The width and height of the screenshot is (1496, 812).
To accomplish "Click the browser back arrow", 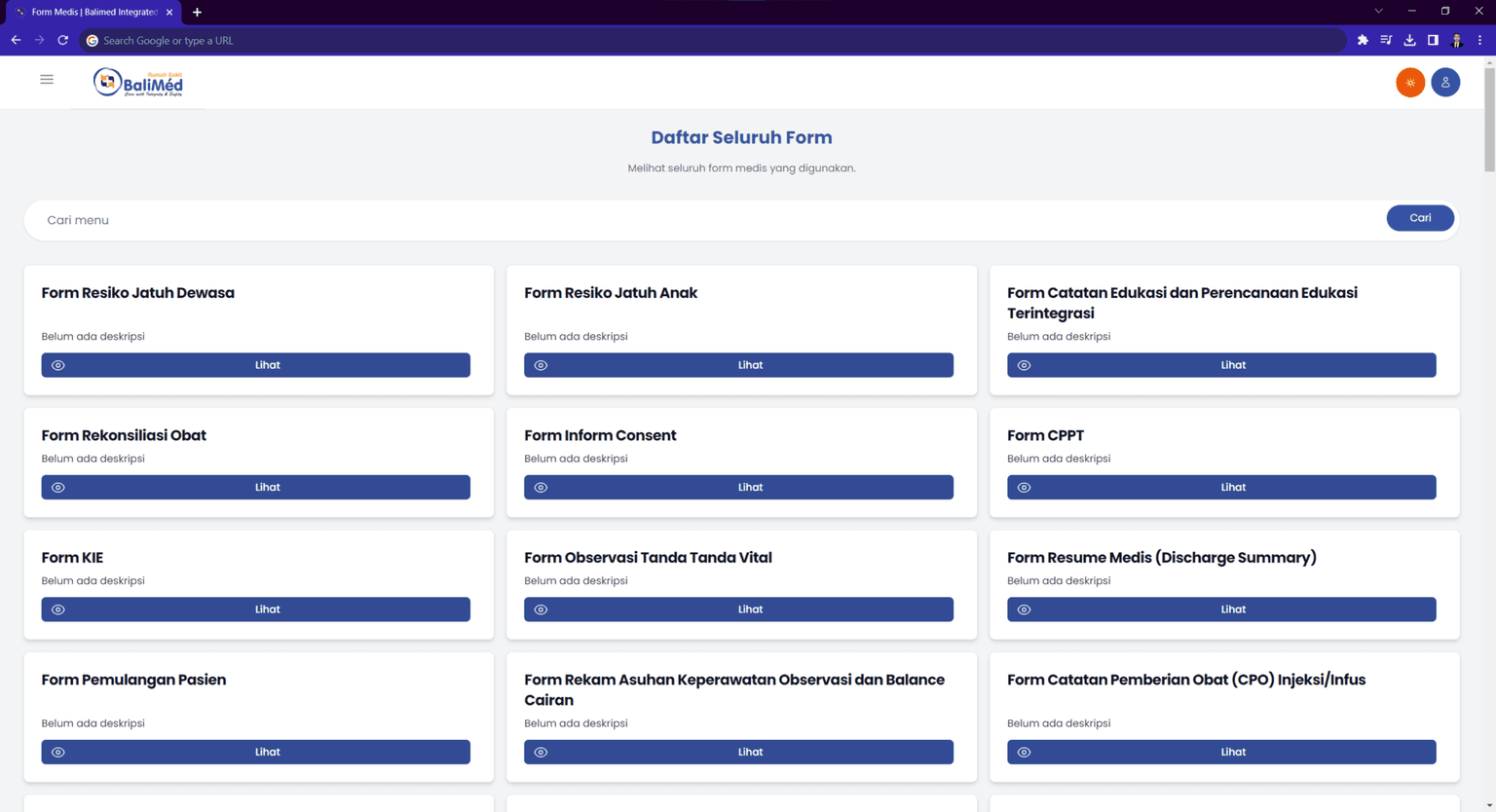I will click(16, 40).
